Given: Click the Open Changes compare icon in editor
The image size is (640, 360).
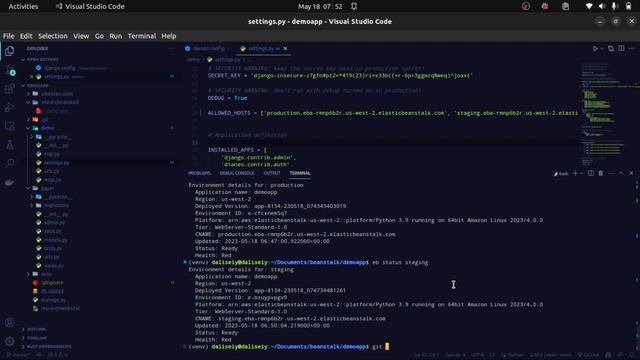Looking at the screenshot, I should pyautogui.click(x=611, y=49).
